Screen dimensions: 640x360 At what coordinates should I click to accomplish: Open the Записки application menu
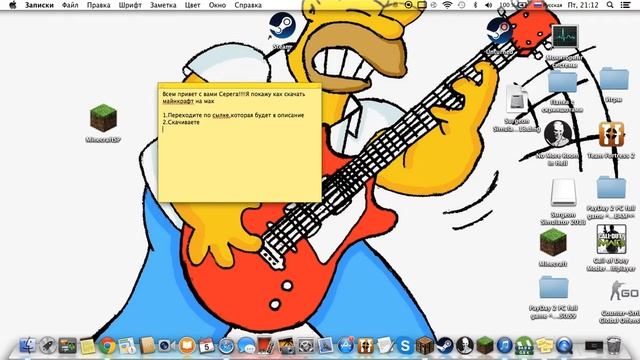pyautogui.click(x=39, y=5)
